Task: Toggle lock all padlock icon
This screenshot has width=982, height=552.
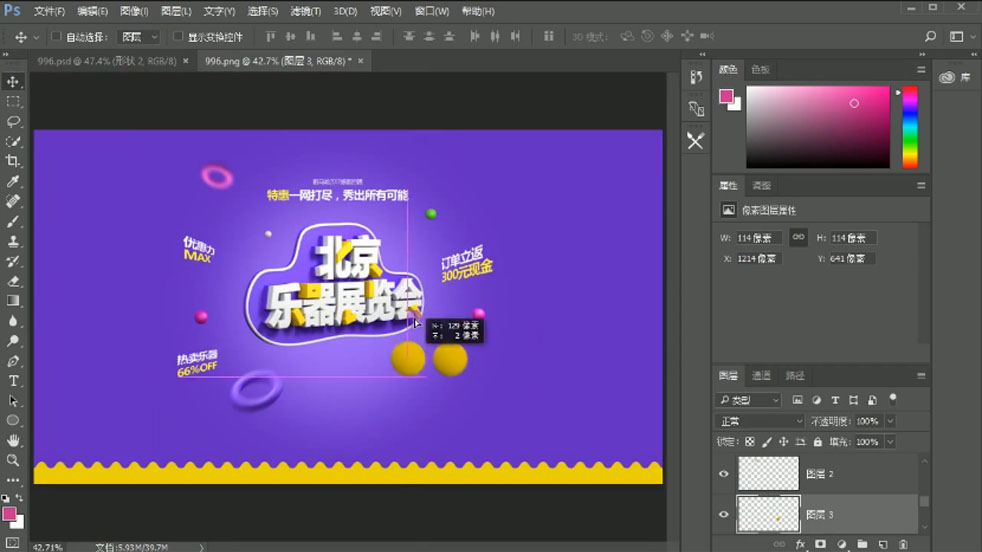Action: 817,442
